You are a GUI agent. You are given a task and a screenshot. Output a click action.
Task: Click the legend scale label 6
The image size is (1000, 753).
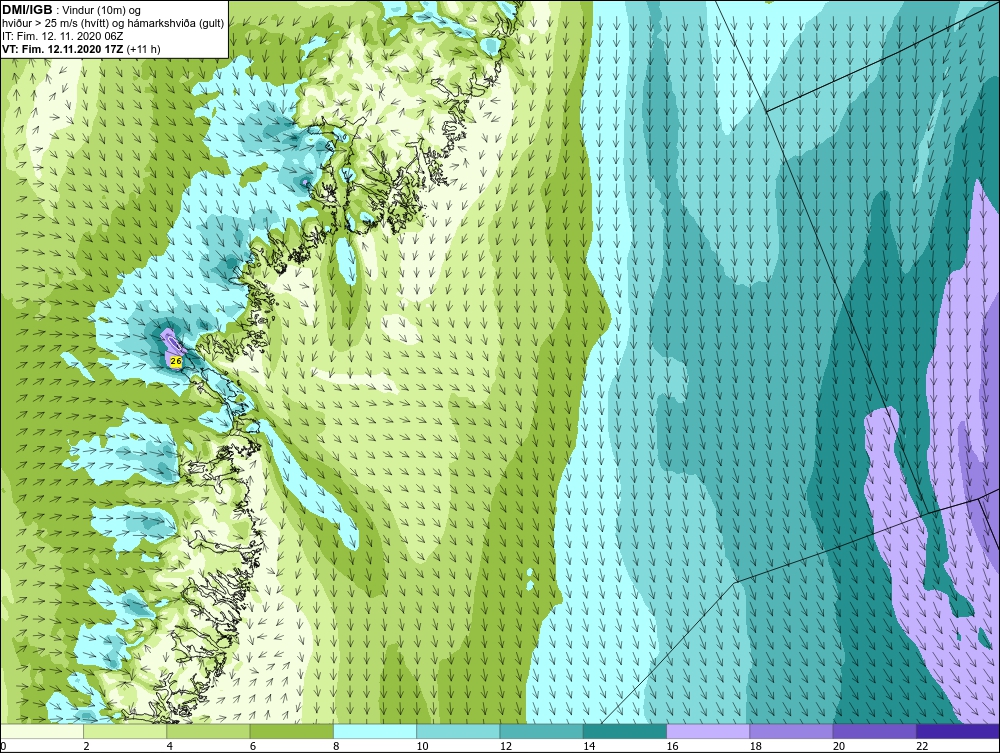click(x=253, y=747)
